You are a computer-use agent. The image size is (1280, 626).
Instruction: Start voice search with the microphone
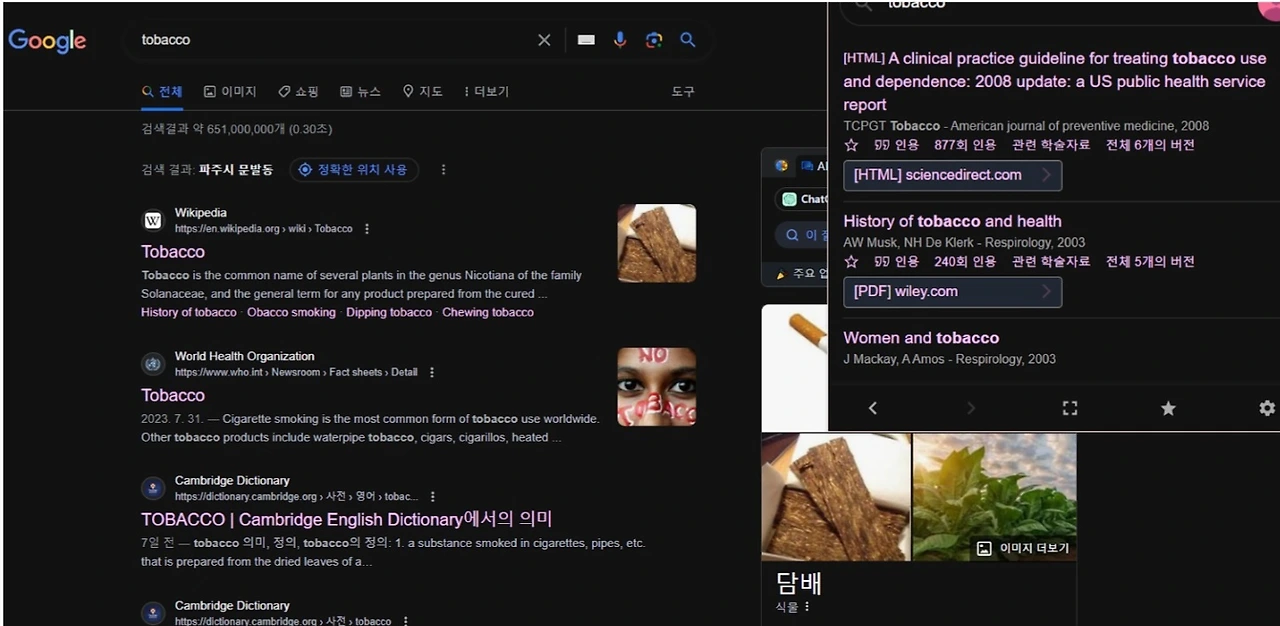(x=620, y=40)
